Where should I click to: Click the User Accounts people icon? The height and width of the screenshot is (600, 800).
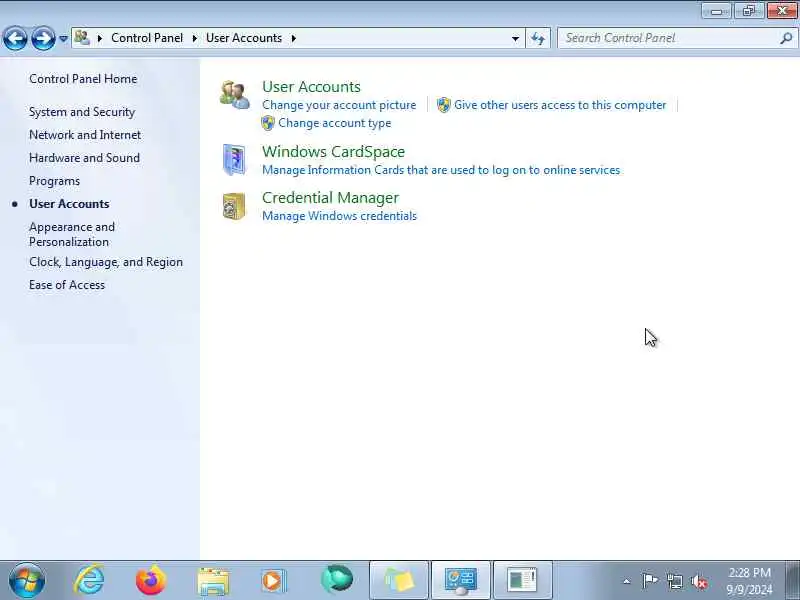(235, 94)
